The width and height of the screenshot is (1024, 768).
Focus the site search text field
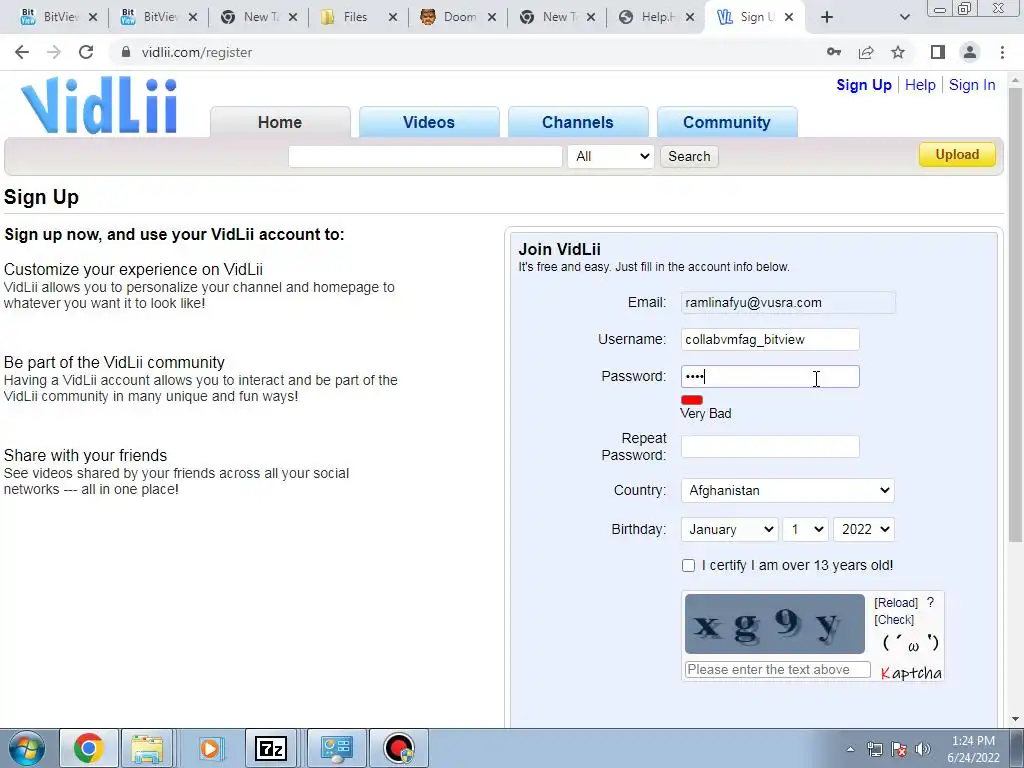click(425, 156)
